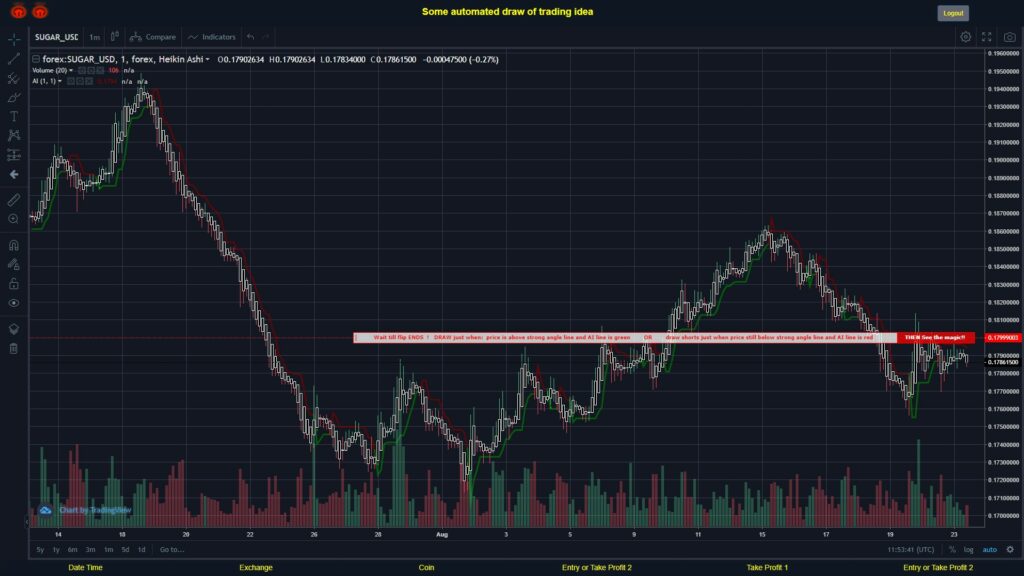Open the candle chart style selector

pyautogui.click(x=114, y=37)
